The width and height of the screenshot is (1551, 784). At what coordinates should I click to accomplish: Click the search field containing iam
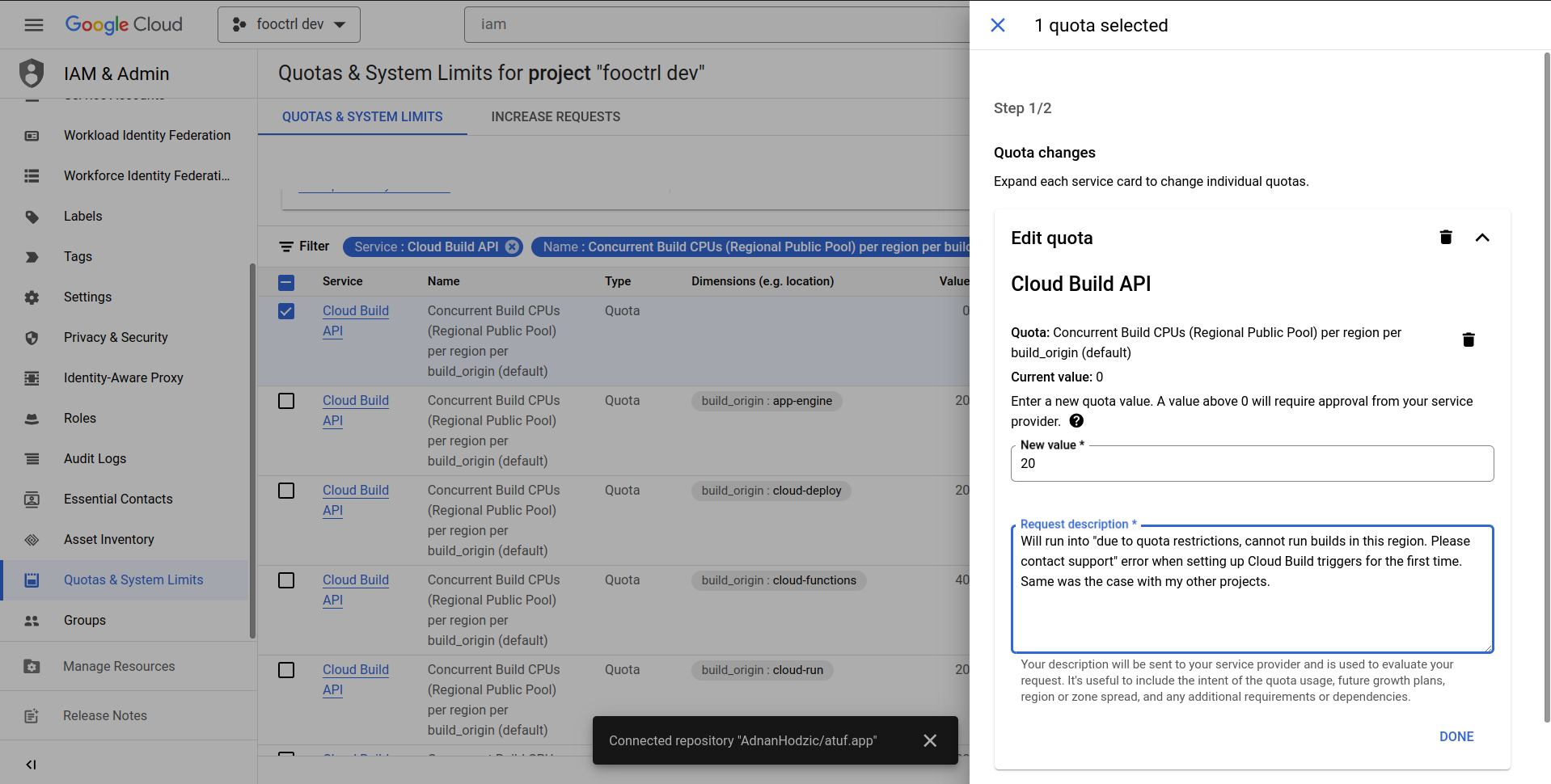point(716,25)
